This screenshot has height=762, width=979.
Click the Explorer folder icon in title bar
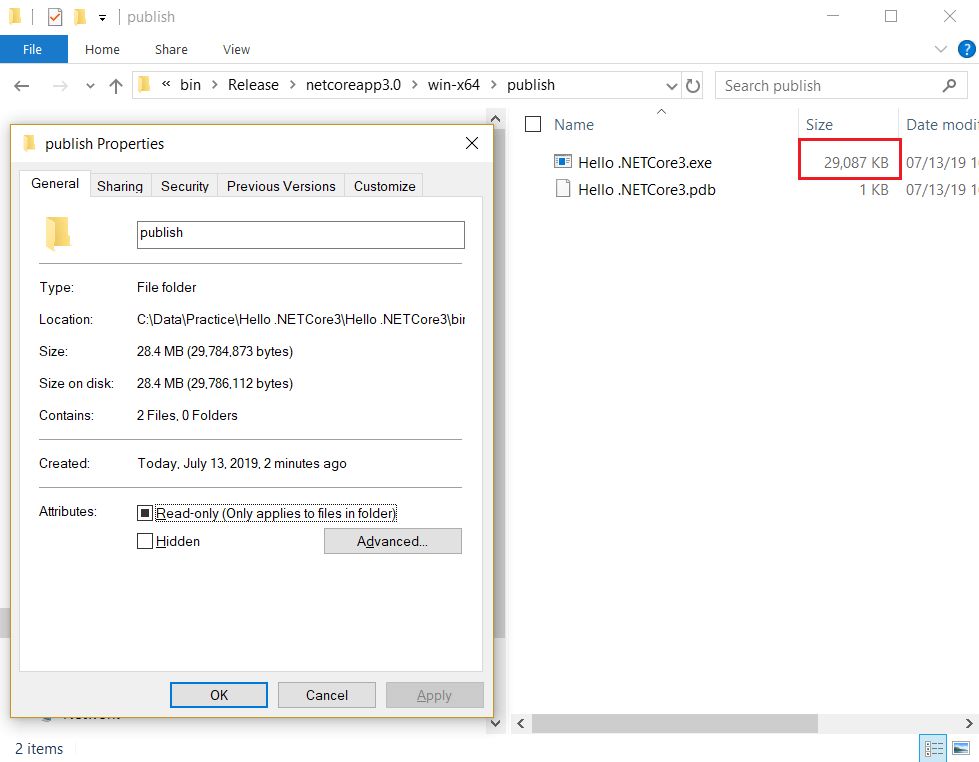[x=15, y=16]
